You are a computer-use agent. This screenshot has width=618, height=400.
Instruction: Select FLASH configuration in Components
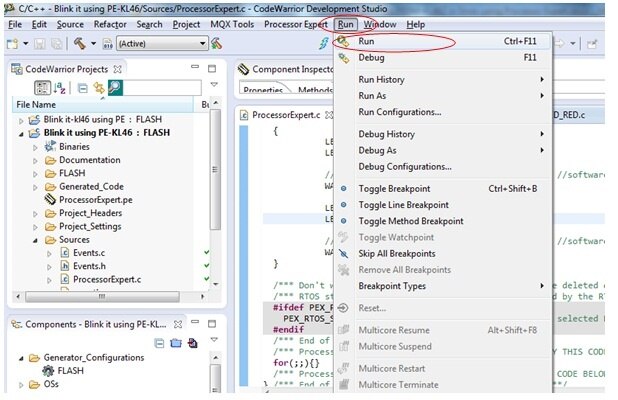tap(71, 371)
